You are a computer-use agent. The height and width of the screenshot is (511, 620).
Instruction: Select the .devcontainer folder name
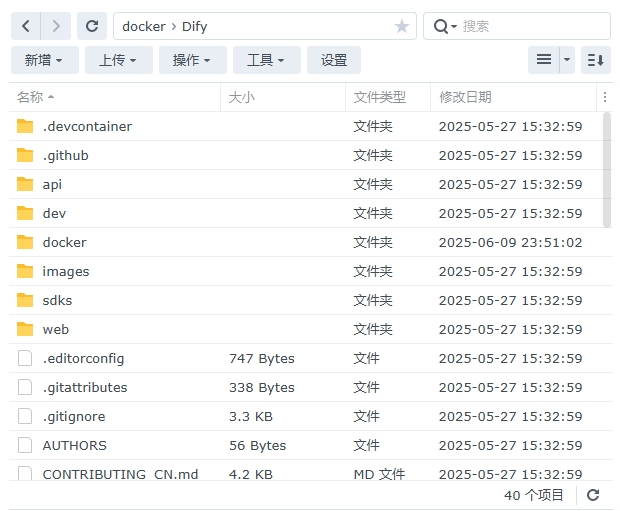[x=87, y=126]
